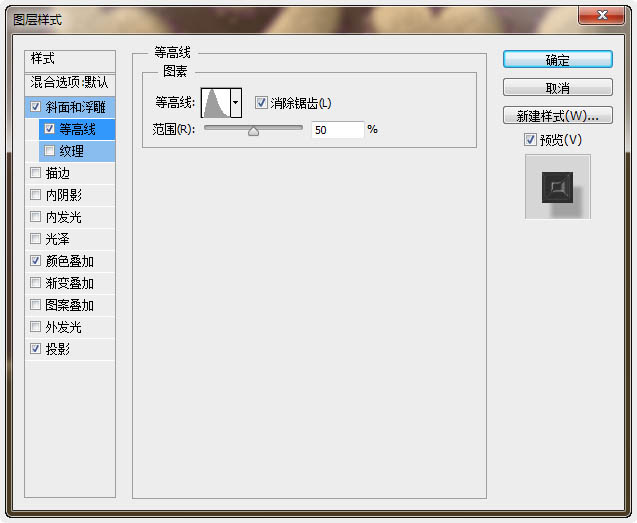Enable the 描边 checkbox

point(35,173)
